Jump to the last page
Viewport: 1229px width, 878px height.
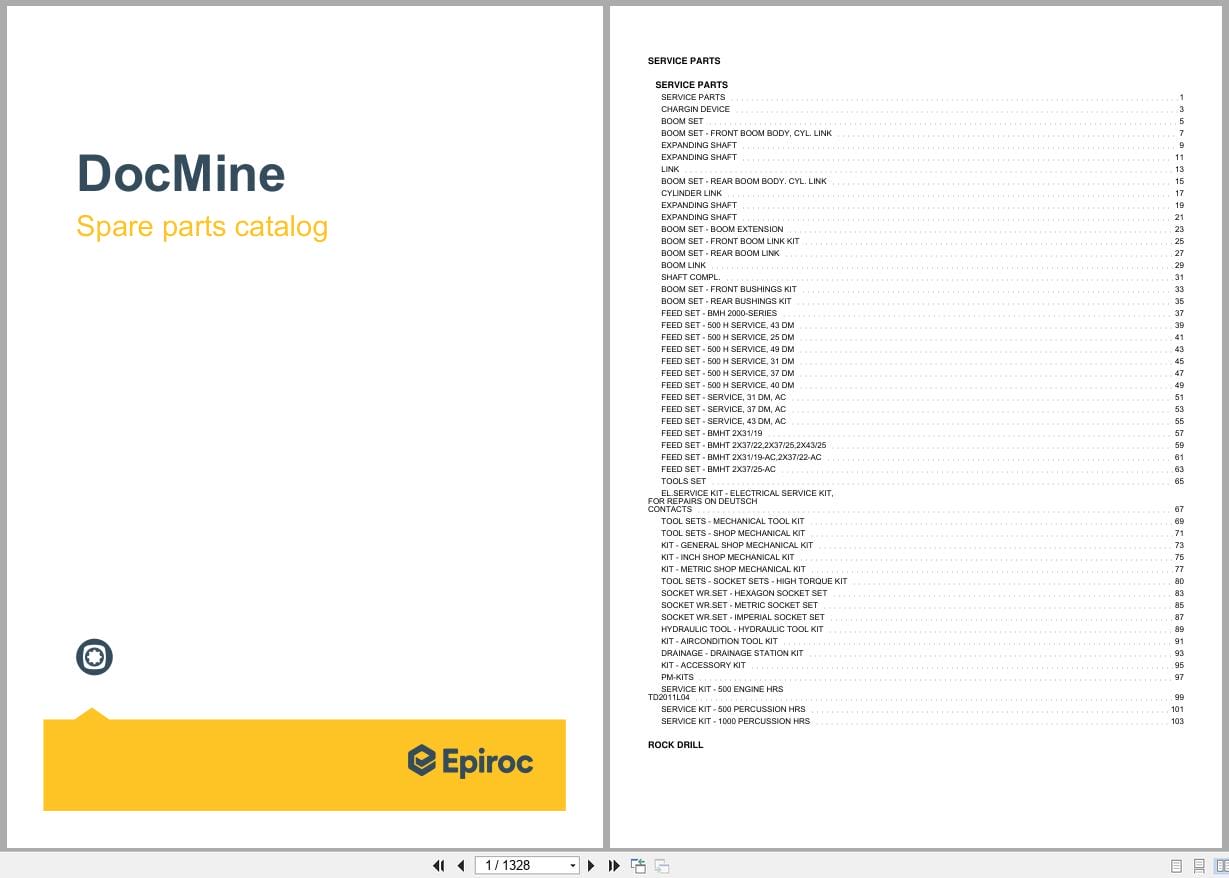pos(614,866)
